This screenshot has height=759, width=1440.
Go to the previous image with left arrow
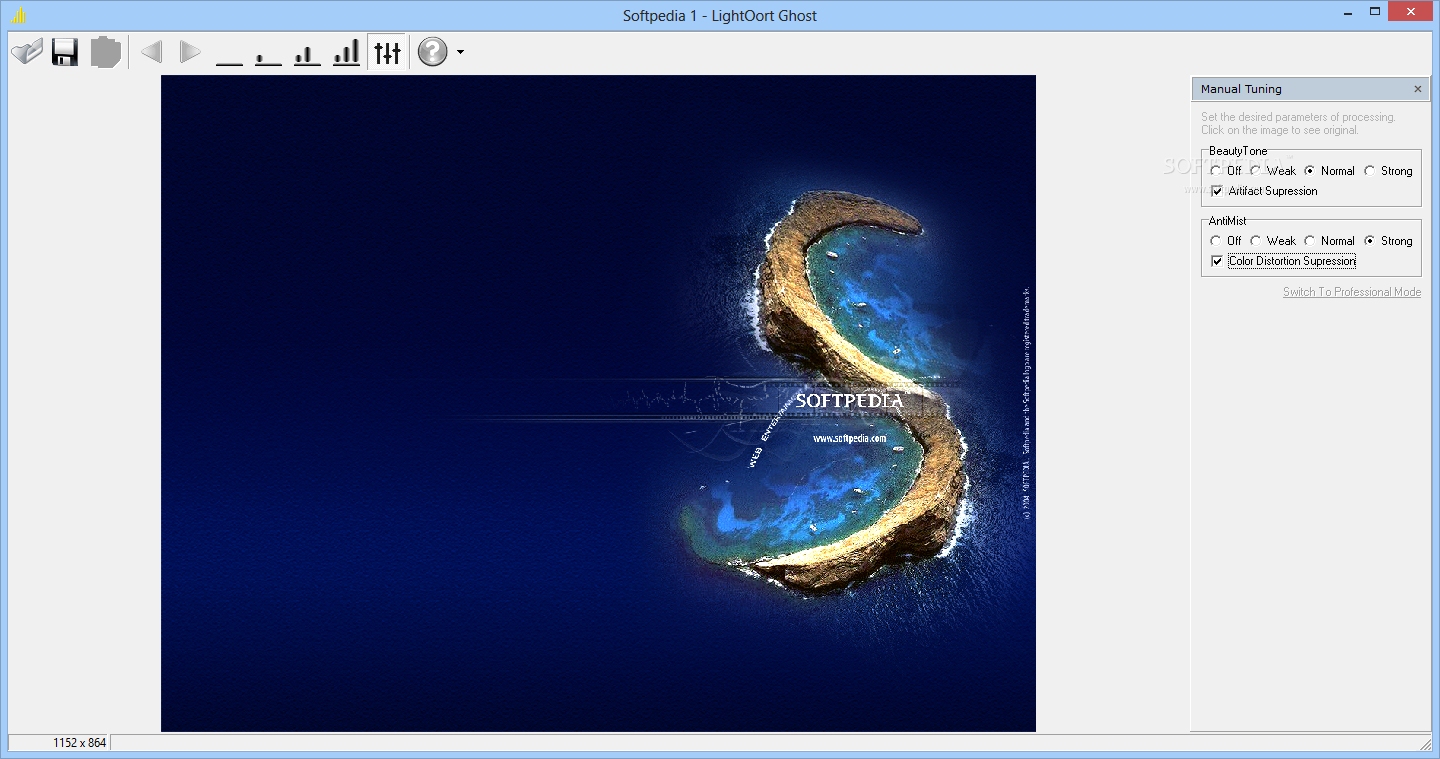pos(152,52)
